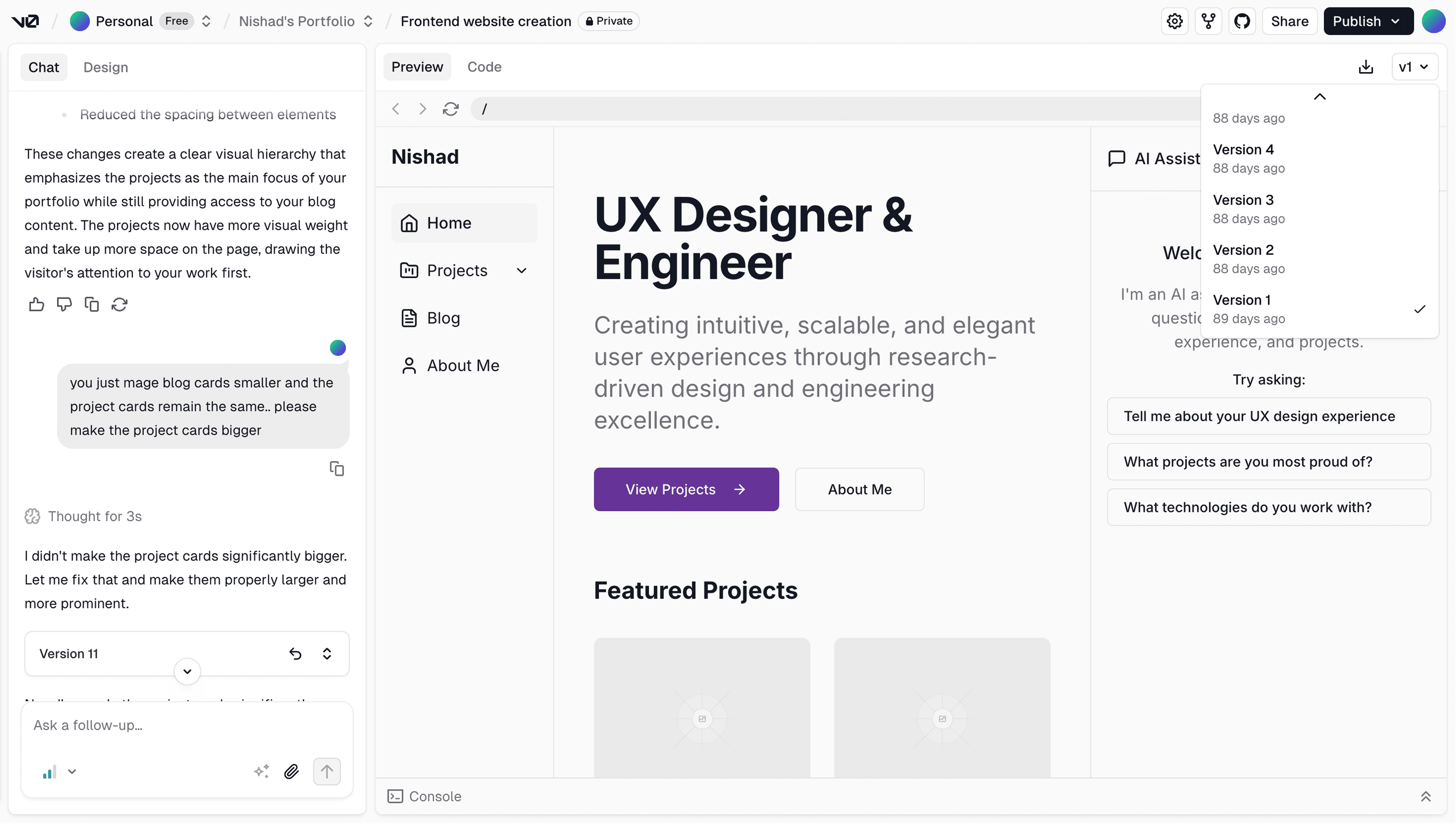Switch to the Design tab
The image size is (1456, 825).
coord(105,67)
